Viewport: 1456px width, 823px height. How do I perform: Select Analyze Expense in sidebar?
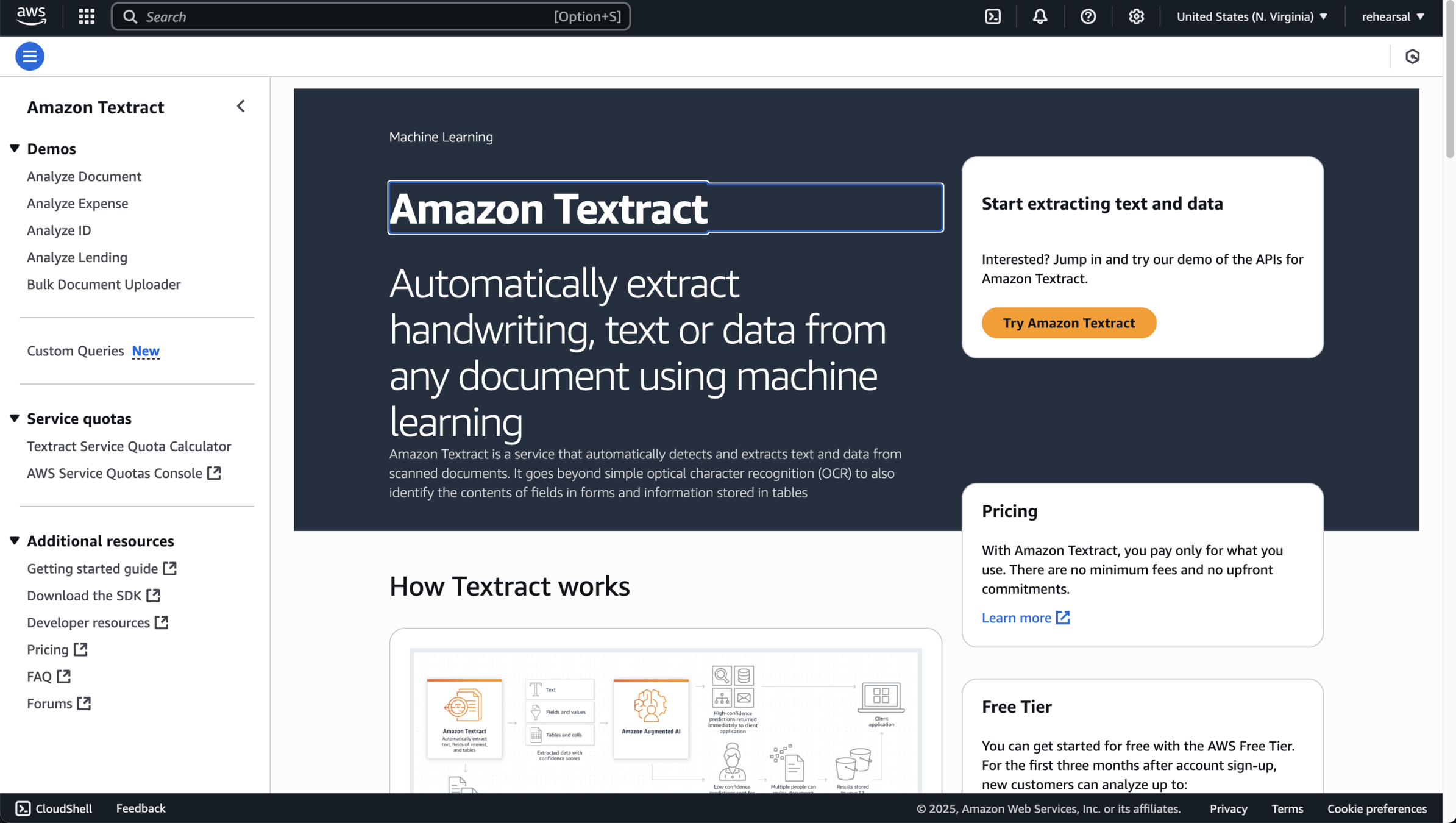pyautogui.click(x=77, y=204)
